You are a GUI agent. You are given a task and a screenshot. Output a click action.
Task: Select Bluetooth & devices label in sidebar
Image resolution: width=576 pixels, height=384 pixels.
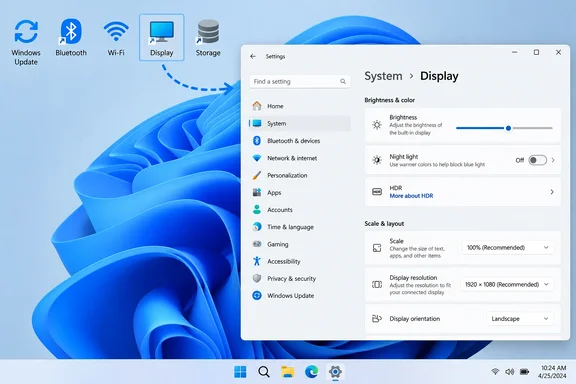294,141
